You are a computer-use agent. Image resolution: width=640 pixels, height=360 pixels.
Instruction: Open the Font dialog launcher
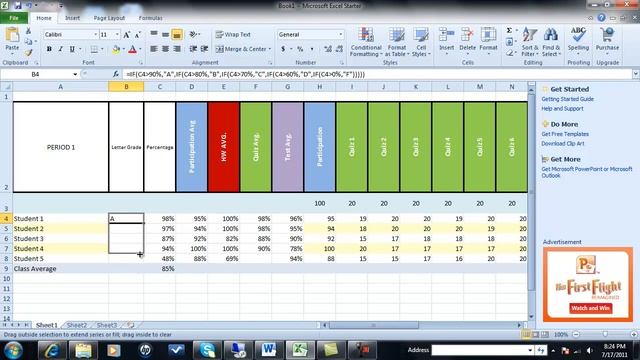[x=141, y=63]
